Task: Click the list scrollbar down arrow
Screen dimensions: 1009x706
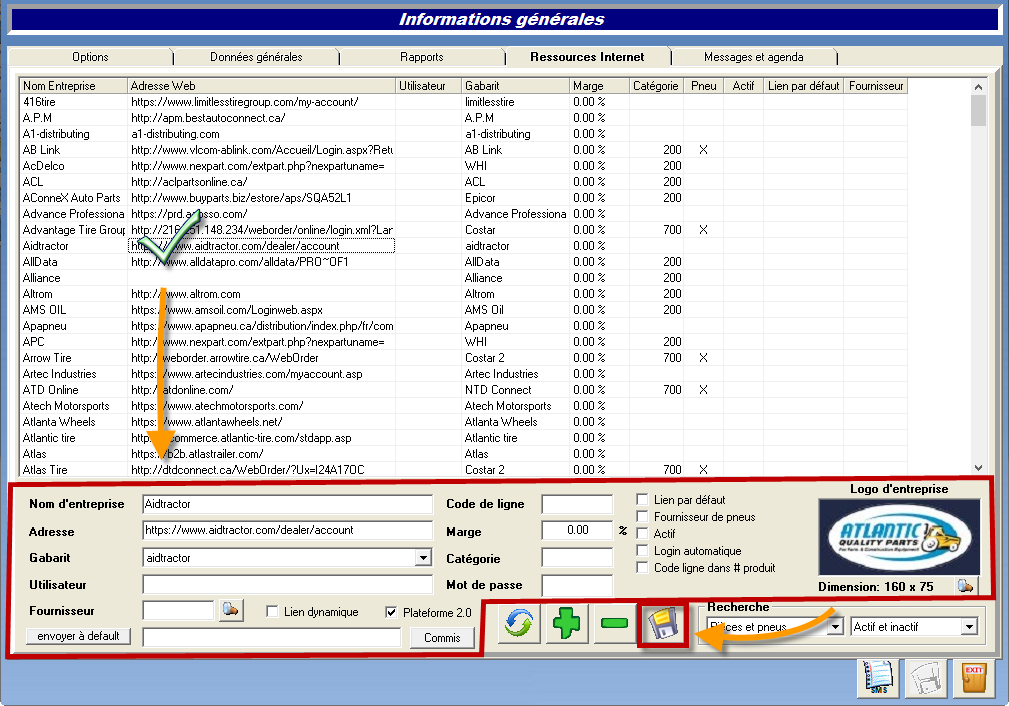Action: point(978,468)
